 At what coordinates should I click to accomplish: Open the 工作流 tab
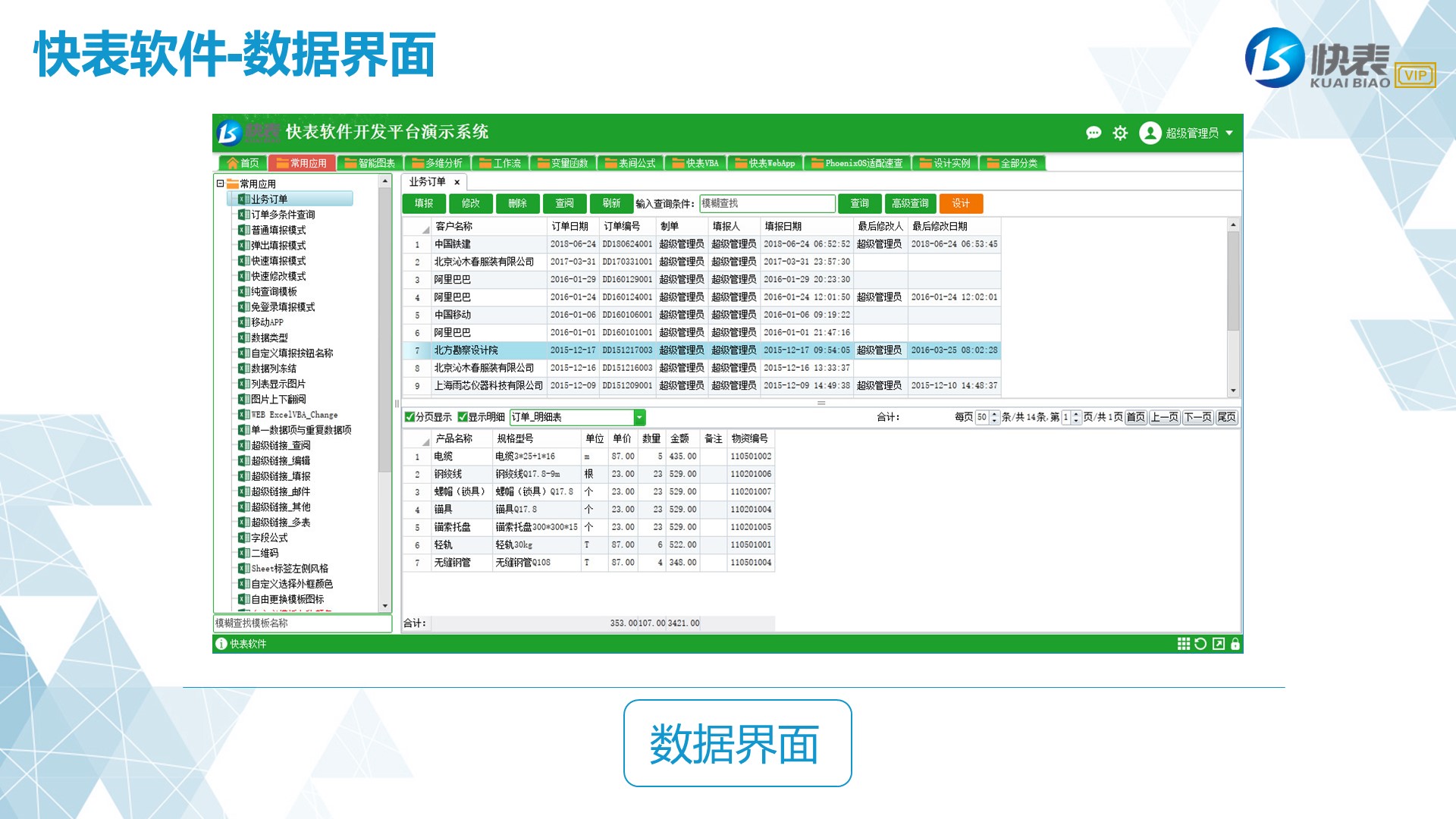500,163
